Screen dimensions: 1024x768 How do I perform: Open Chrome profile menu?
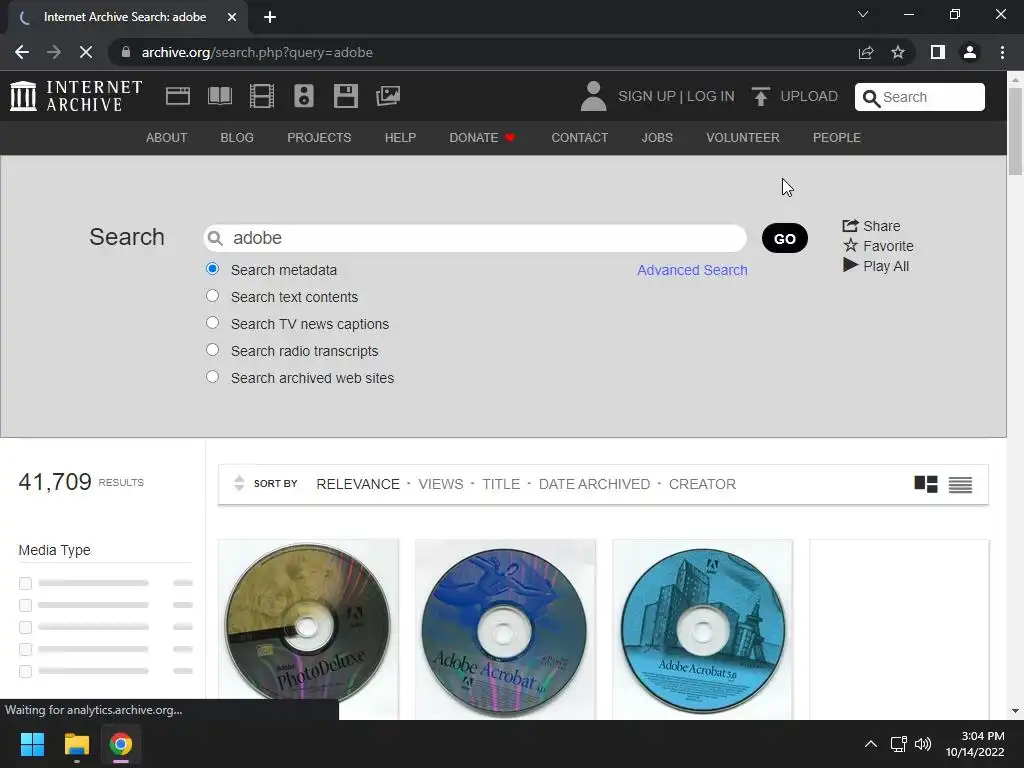970,52
